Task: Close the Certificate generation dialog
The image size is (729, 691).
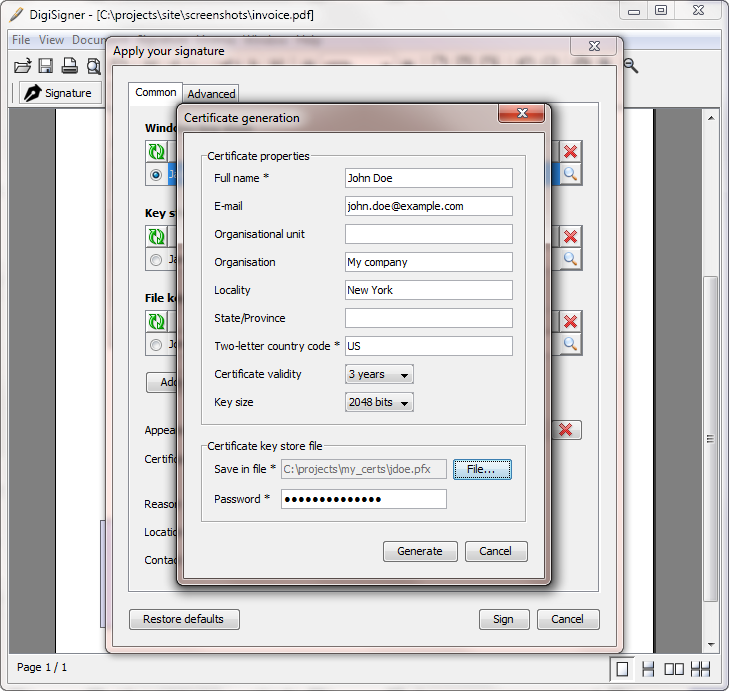Action: click(522, 113)
